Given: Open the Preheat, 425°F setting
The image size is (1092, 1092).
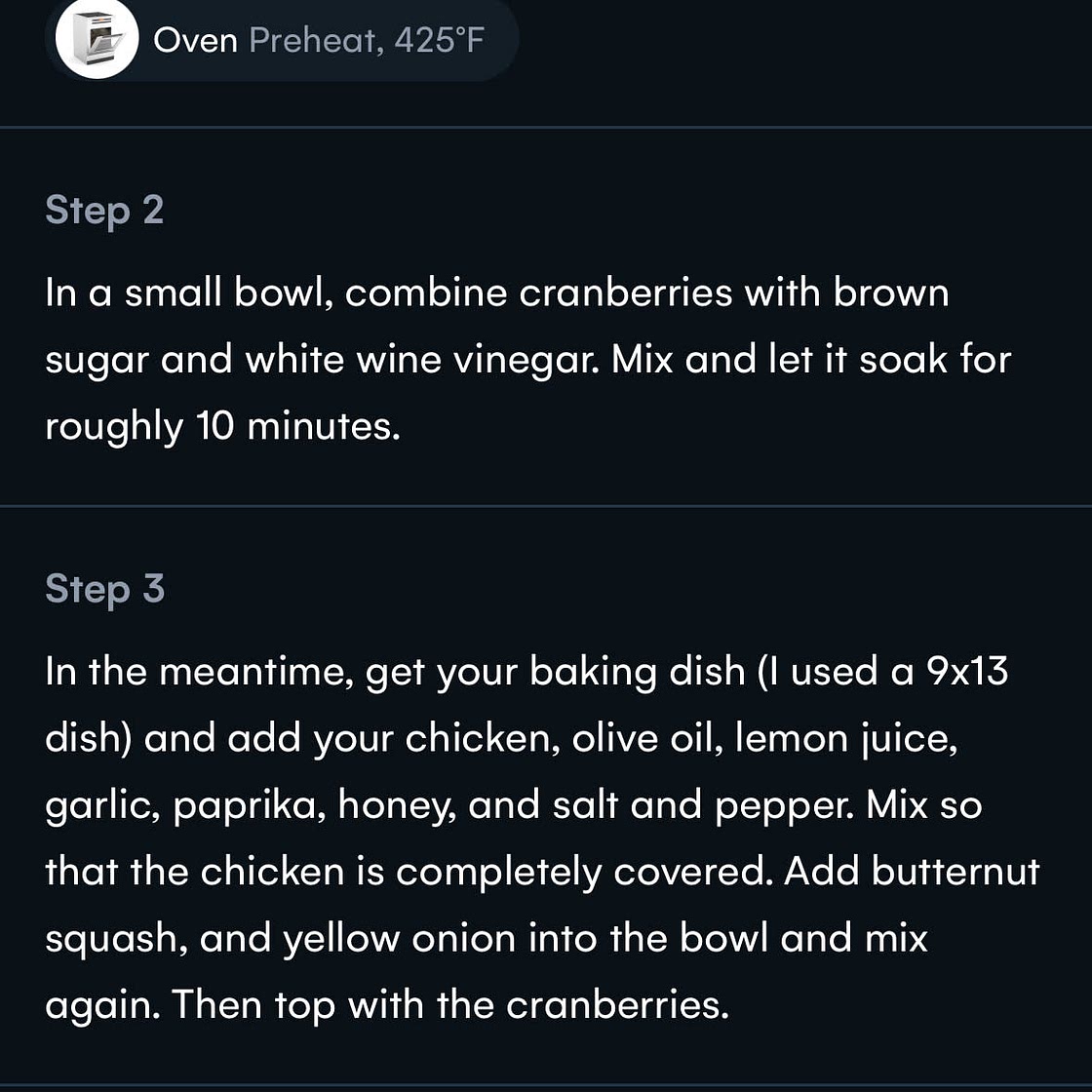Looking at the screenshot, I should 367,40.
